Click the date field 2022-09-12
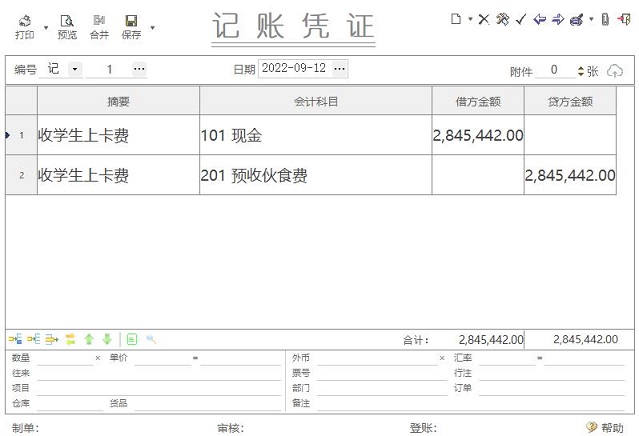Image resolution: width=639 pixels, height=436 pixels. pyautogui.click(x=295, y=68)
